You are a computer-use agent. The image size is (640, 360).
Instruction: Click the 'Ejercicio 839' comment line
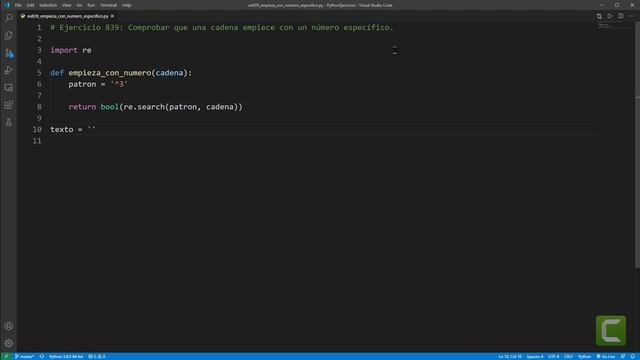pos(222,27)
